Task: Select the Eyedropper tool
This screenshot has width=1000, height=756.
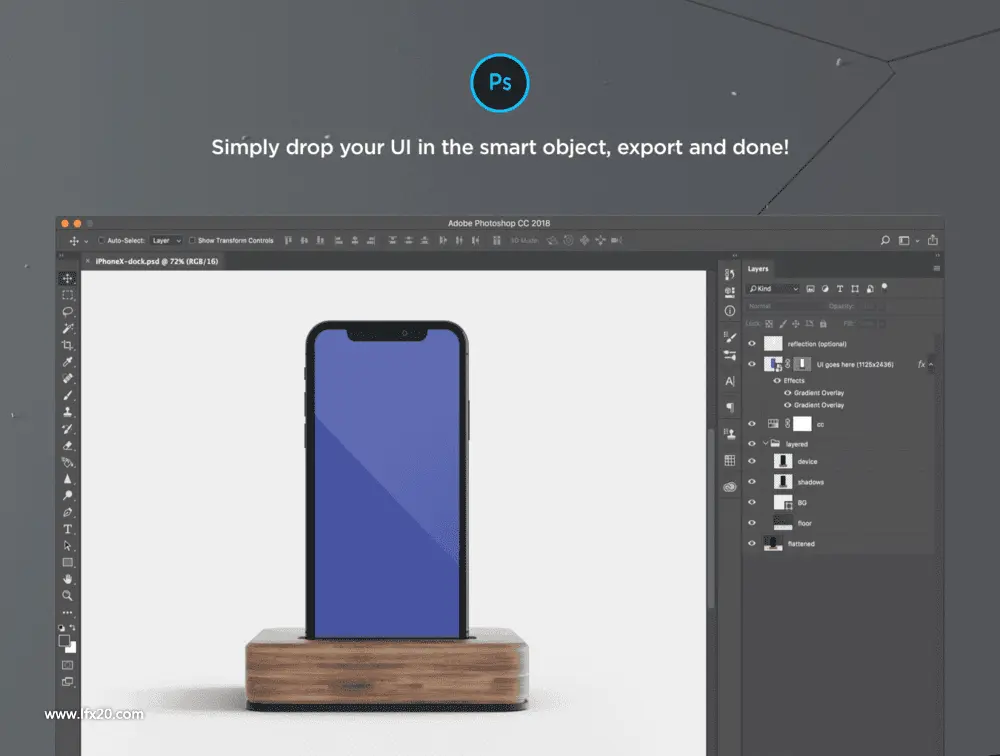Action: [x=67, y=362]
